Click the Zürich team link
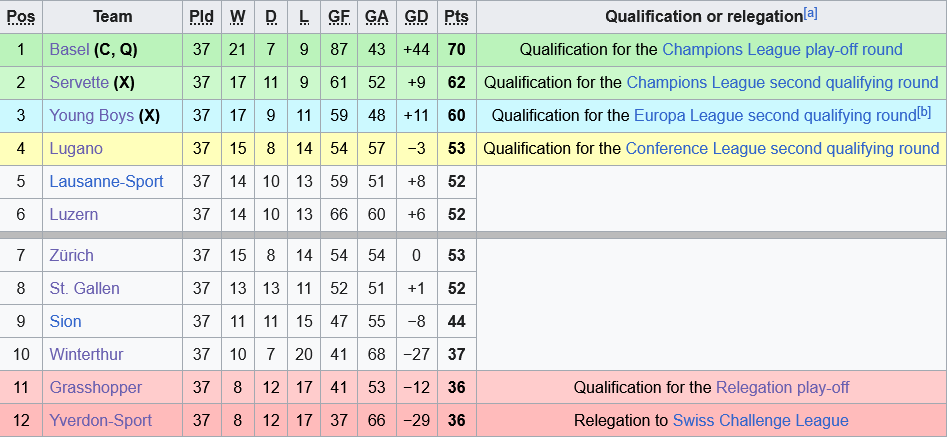This screenshot has height=439, width=951. coord(71,255)
